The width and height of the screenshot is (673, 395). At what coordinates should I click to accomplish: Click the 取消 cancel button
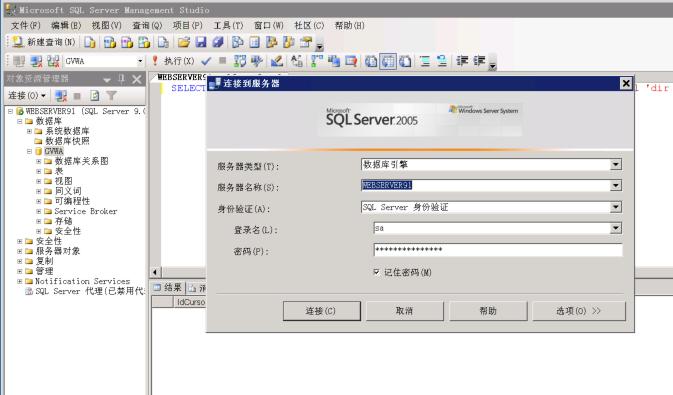coord(405,311)
